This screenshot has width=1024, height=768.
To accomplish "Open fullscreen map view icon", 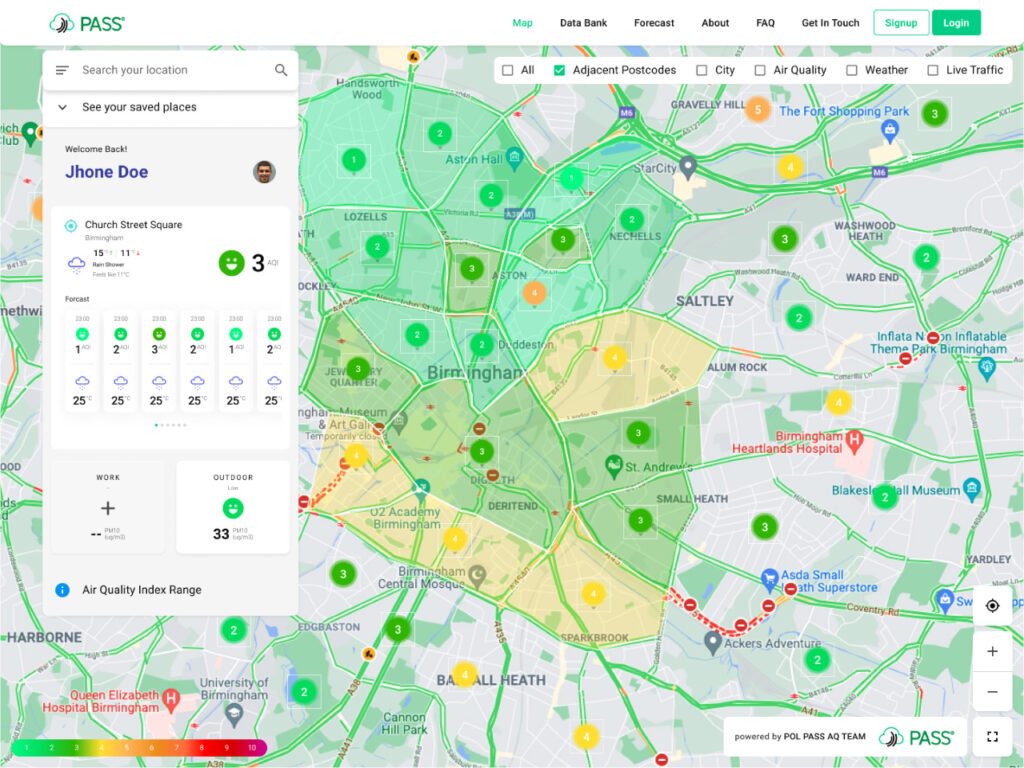I will click(x=992, y=736).
